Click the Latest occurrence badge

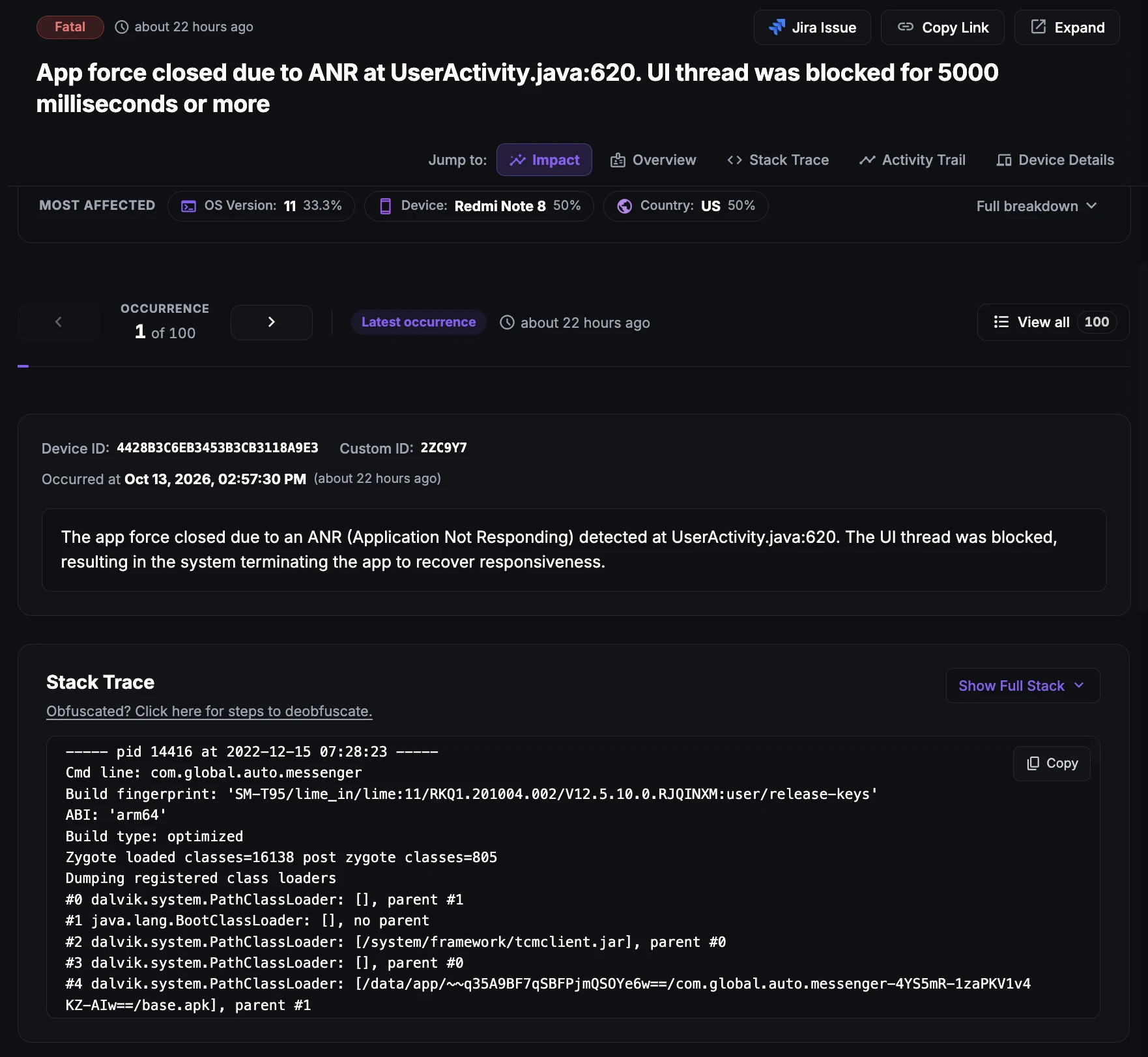(419, 322)
